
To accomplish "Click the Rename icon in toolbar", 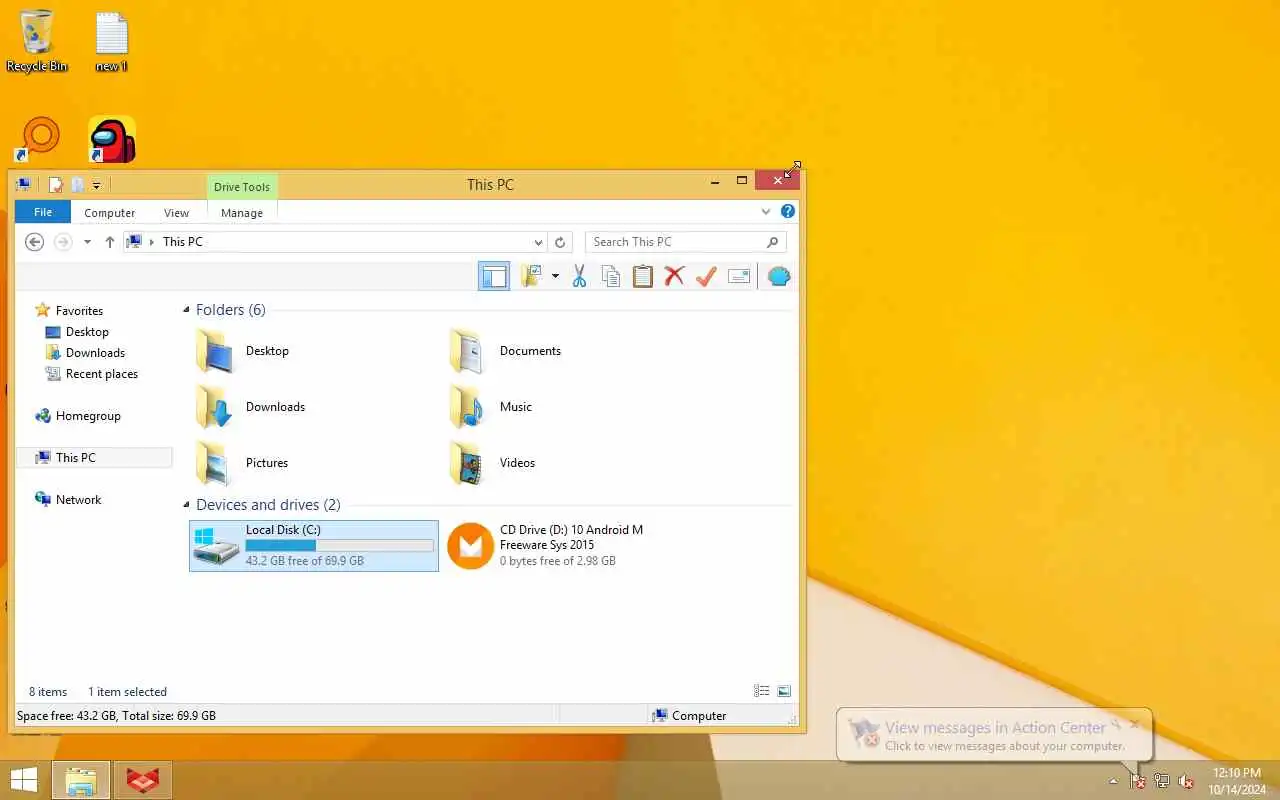I will [x=739, y=277].
